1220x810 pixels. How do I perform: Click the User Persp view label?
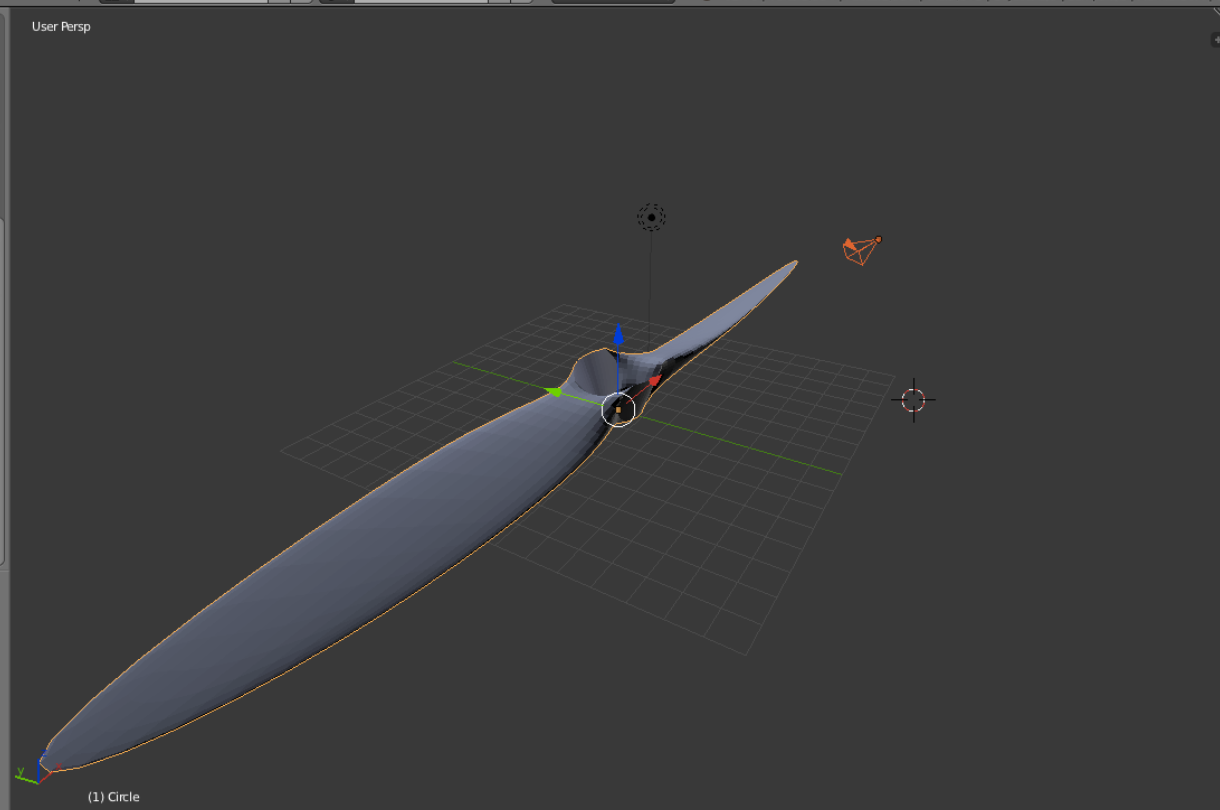[61, 26]
